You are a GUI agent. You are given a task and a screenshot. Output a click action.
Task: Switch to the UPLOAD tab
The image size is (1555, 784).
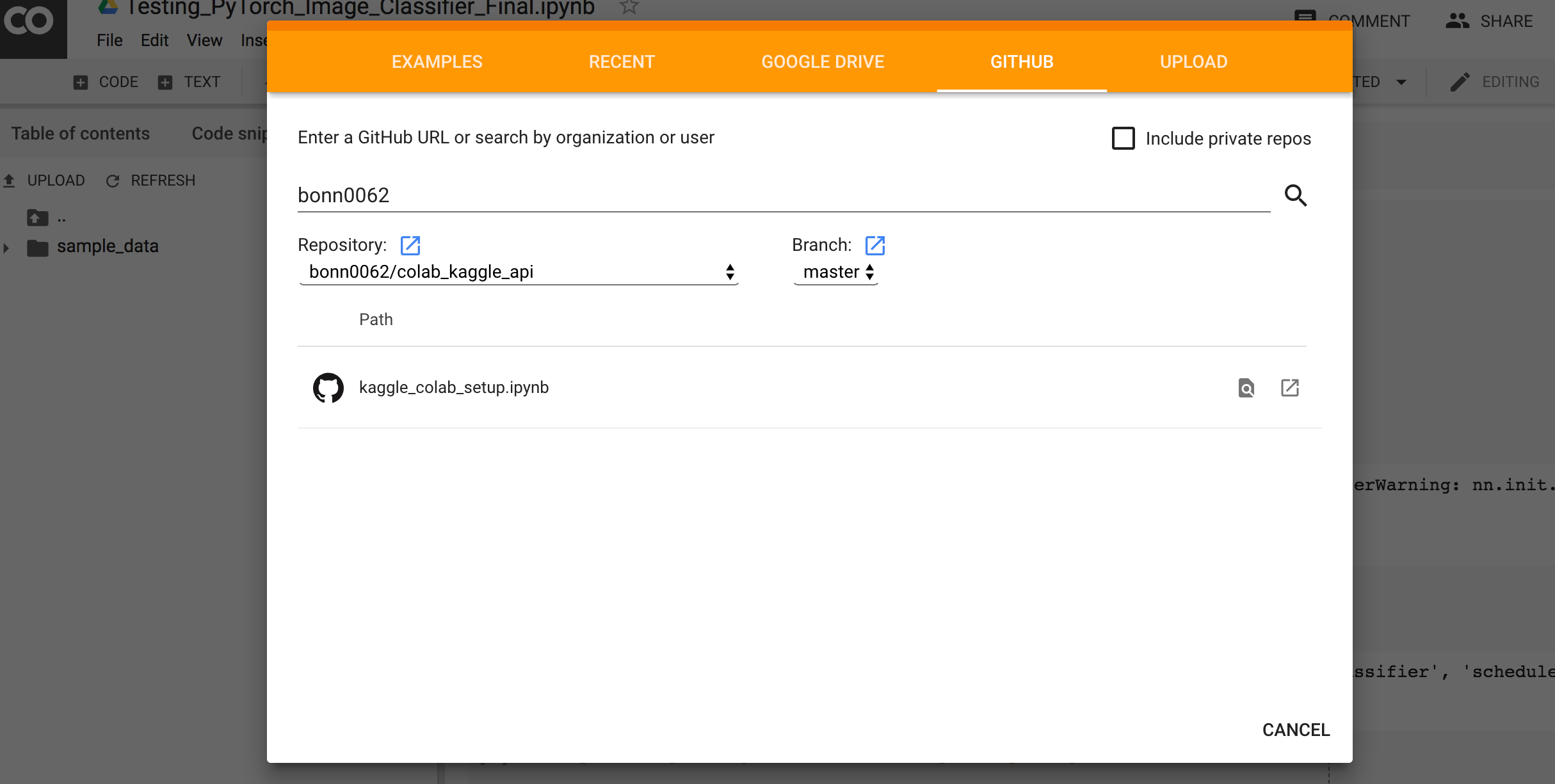1193,62
